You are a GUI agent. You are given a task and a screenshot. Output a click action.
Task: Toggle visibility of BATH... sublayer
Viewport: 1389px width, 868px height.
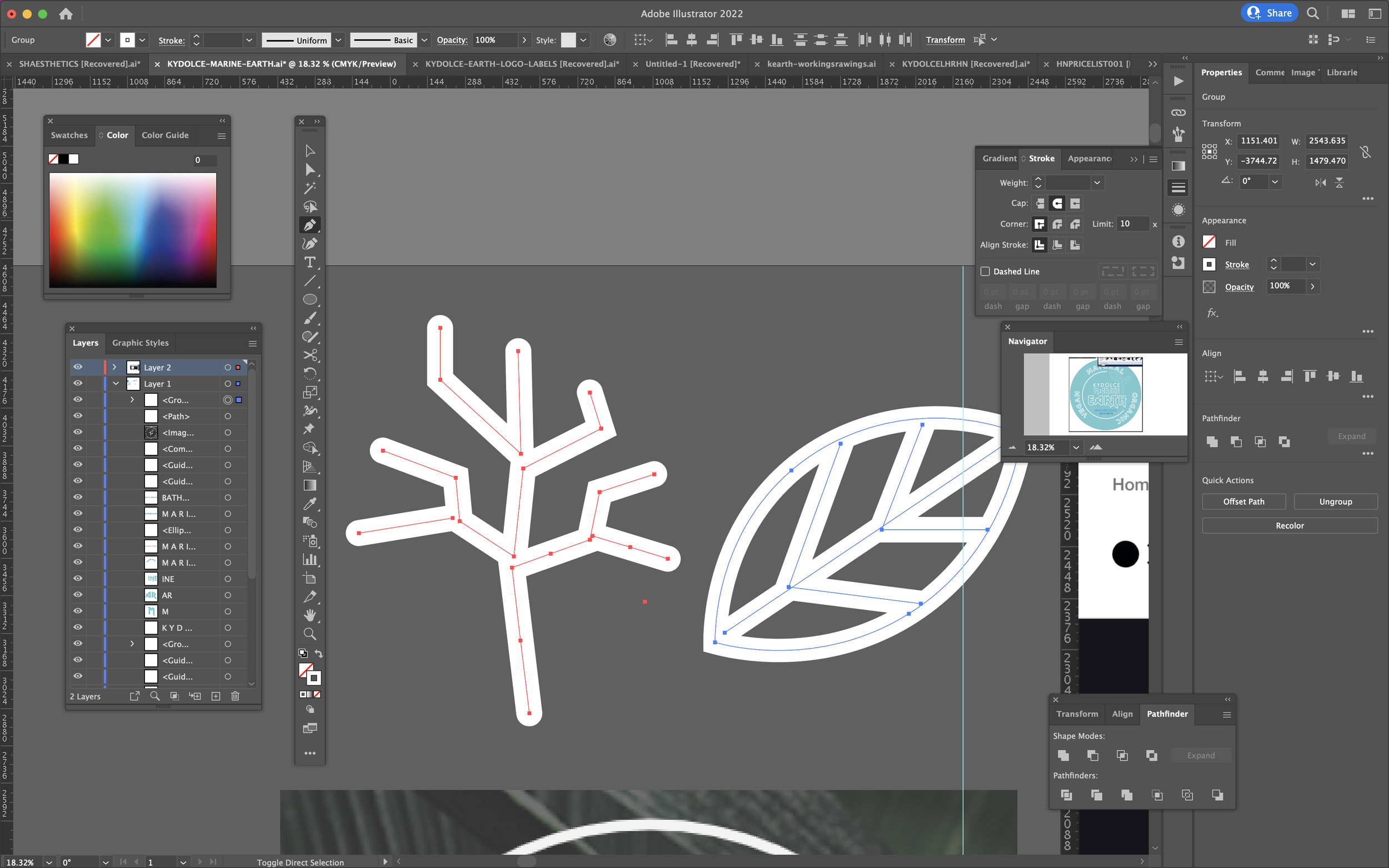78,498
